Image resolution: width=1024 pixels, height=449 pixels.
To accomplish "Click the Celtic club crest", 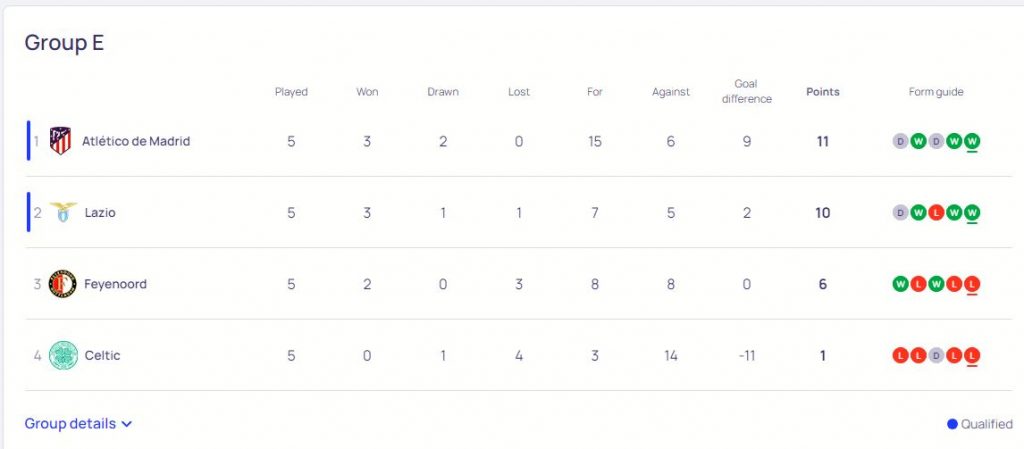I will click(63, 355).
